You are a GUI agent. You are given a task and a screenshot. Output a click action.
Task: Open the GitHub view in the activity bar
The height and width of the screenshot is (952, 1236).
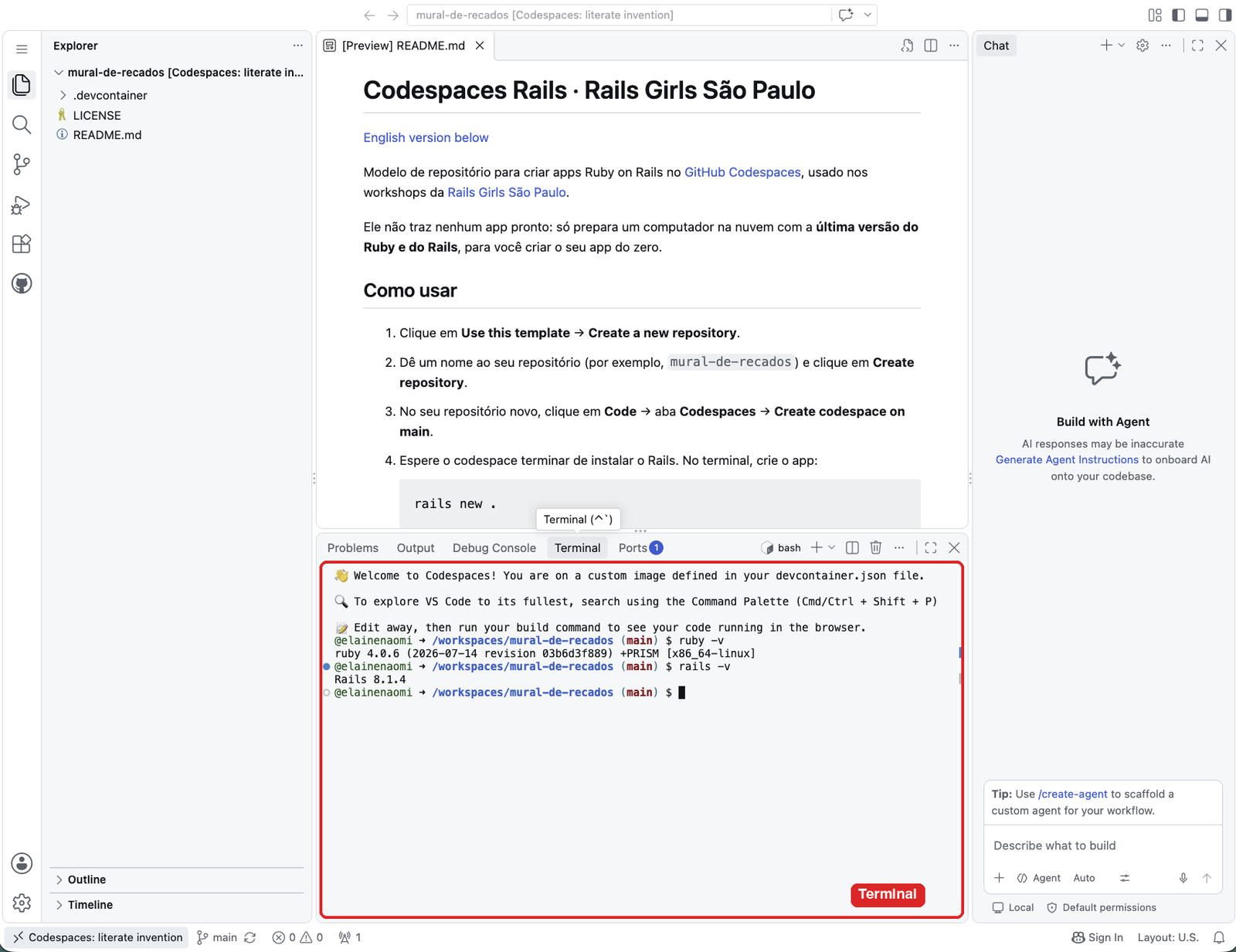click(22, 283)
